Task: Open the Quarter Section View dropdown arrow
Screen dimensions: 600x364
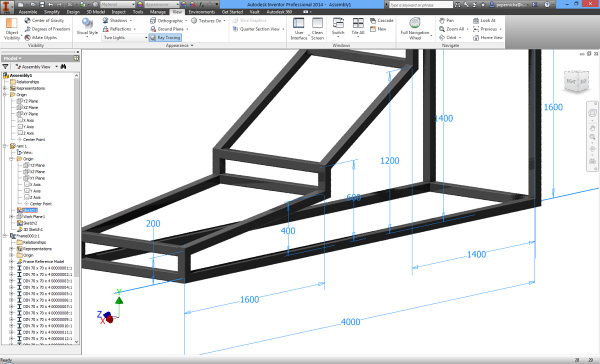Action: click(x=283, y=29)
